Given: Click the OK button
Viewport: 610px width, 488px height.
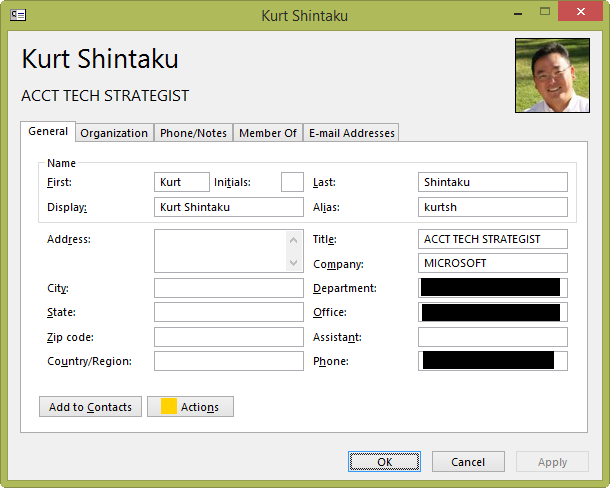Looking at the screenshot, I should (384, 462).
